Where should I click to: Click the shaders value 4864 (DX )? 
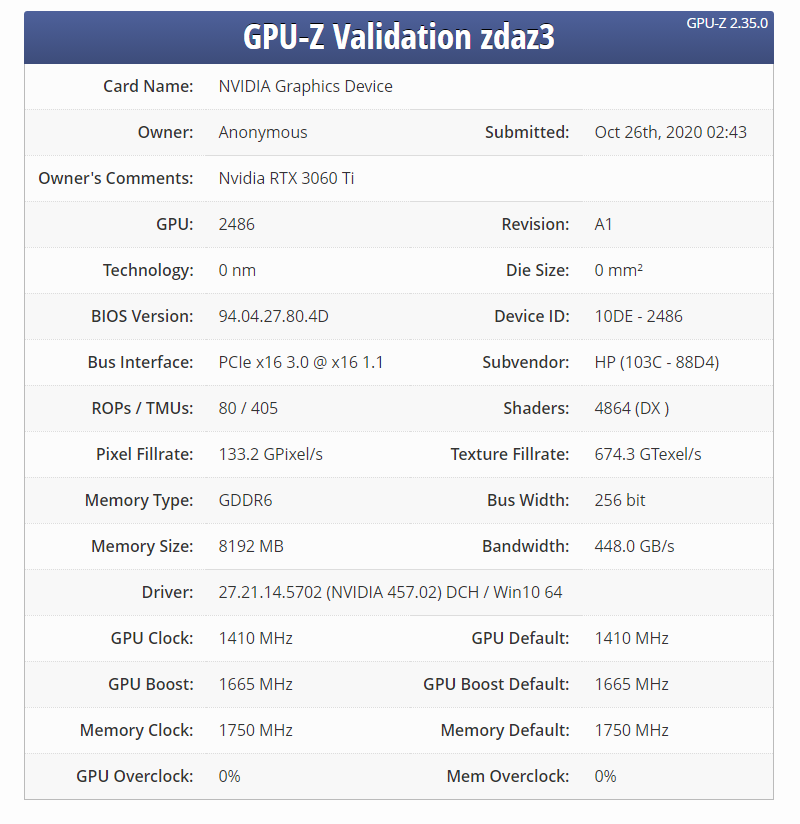631,408
